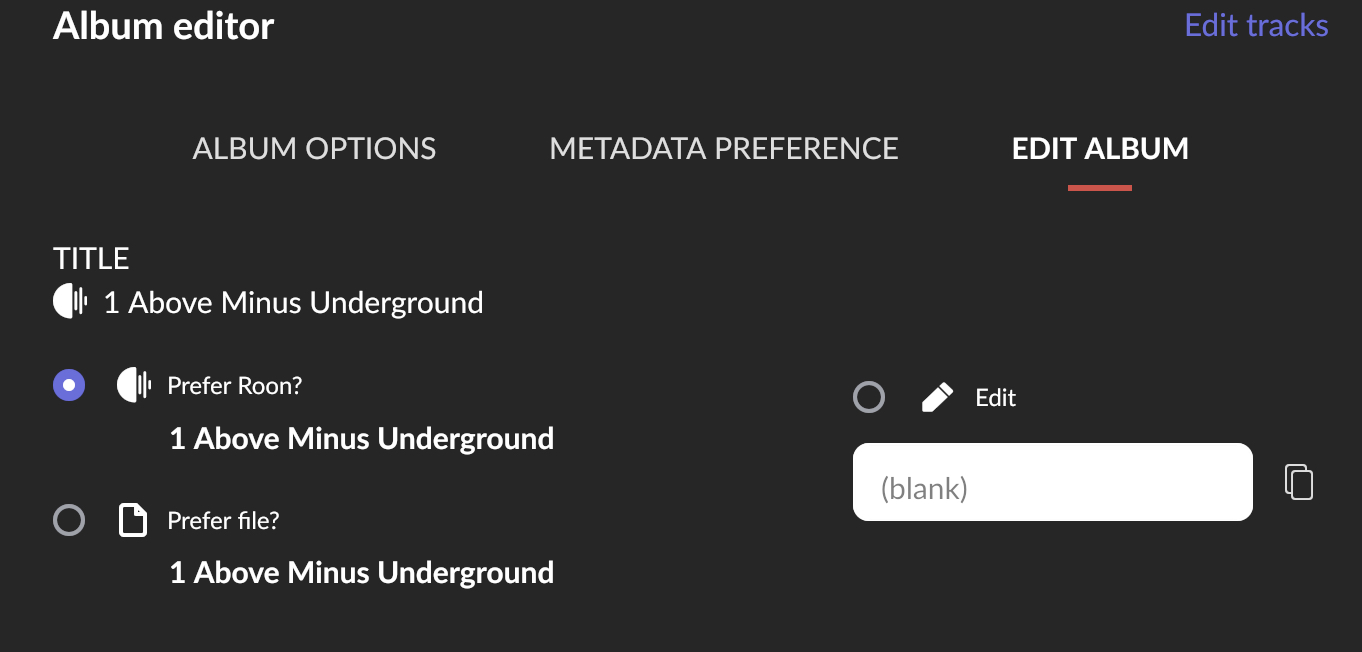1362x652 pixels.
Task: Select the EDIT ALBUM tab
Action: (x=1099, y=148)
